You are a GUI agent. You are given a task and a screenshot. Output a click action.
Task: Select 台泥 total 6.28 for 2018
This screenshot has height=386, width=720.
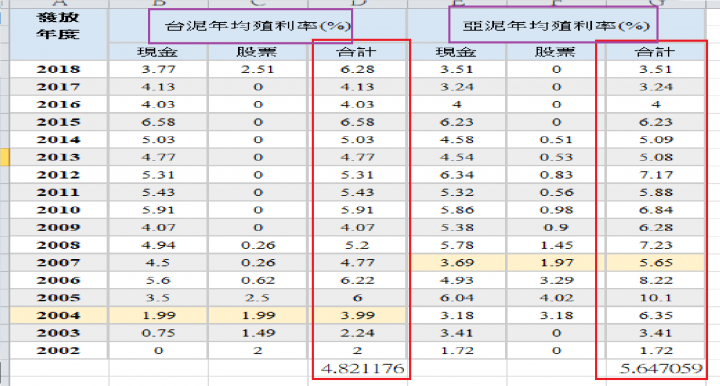357,69
